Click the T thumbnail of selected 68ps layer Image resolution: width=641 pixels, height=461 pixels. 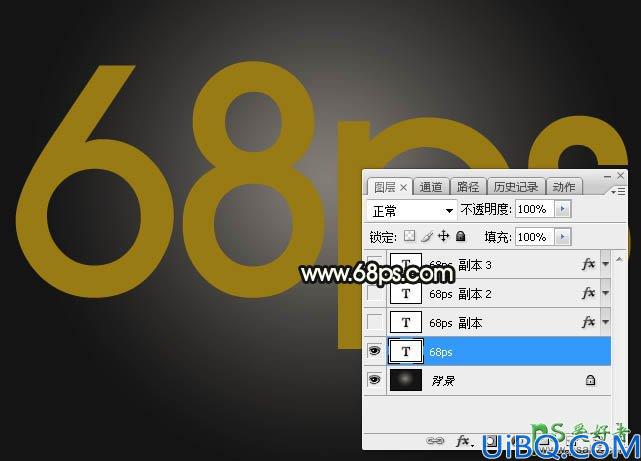(406, 351)
